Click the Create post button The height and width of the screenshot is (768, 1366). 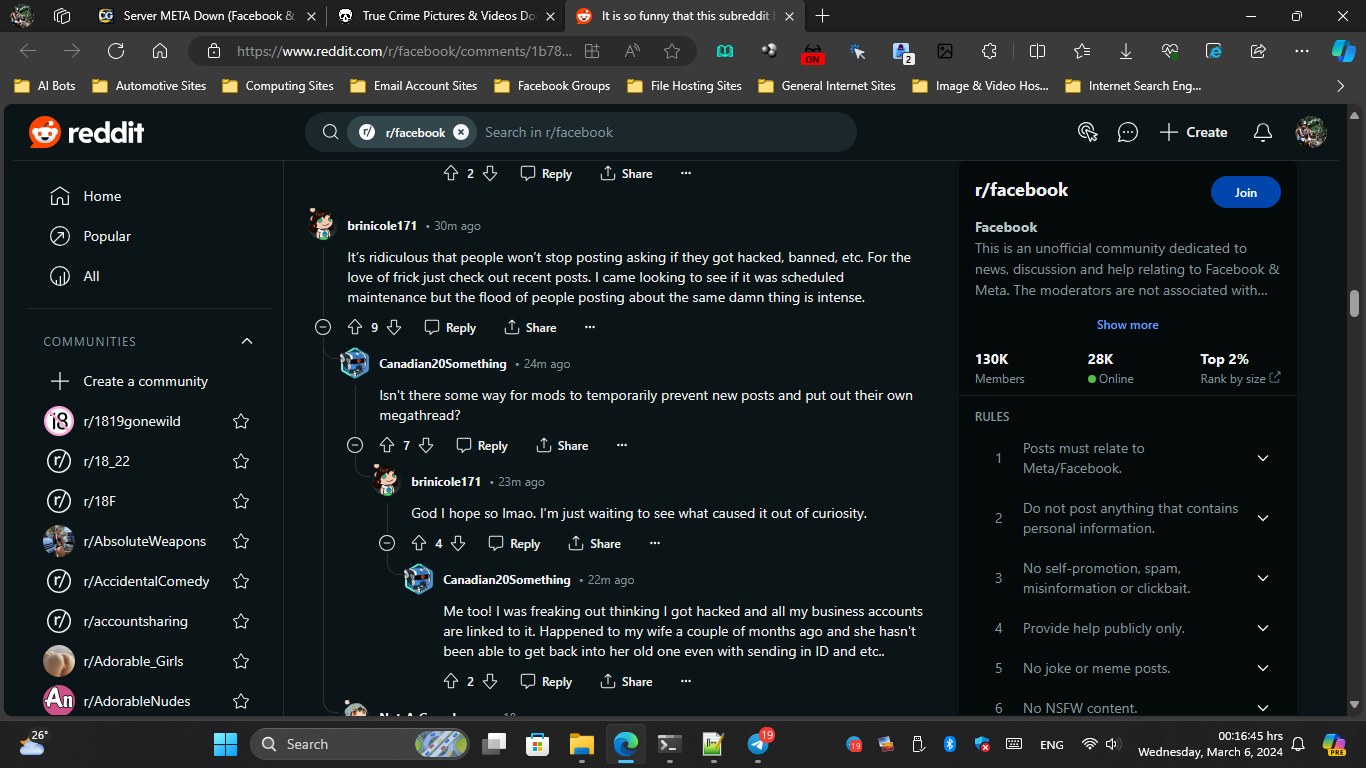point(1193,132)
